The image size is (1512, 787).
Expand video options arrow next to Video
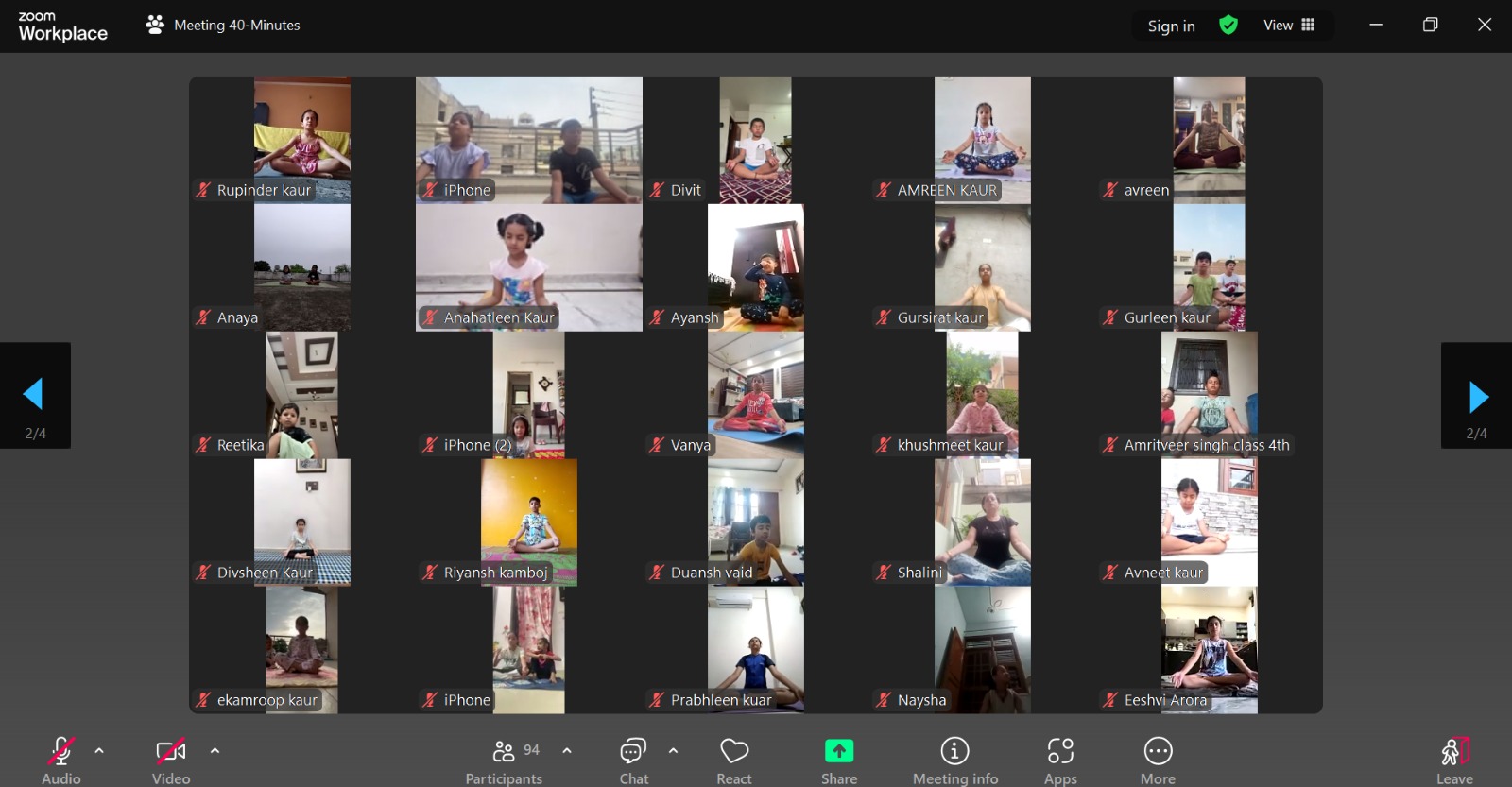click(215, 751)
